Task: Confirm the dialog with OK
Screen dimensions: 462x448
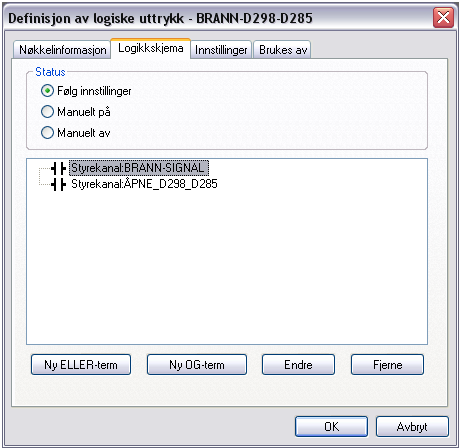Action: click(x=331, y=426)
